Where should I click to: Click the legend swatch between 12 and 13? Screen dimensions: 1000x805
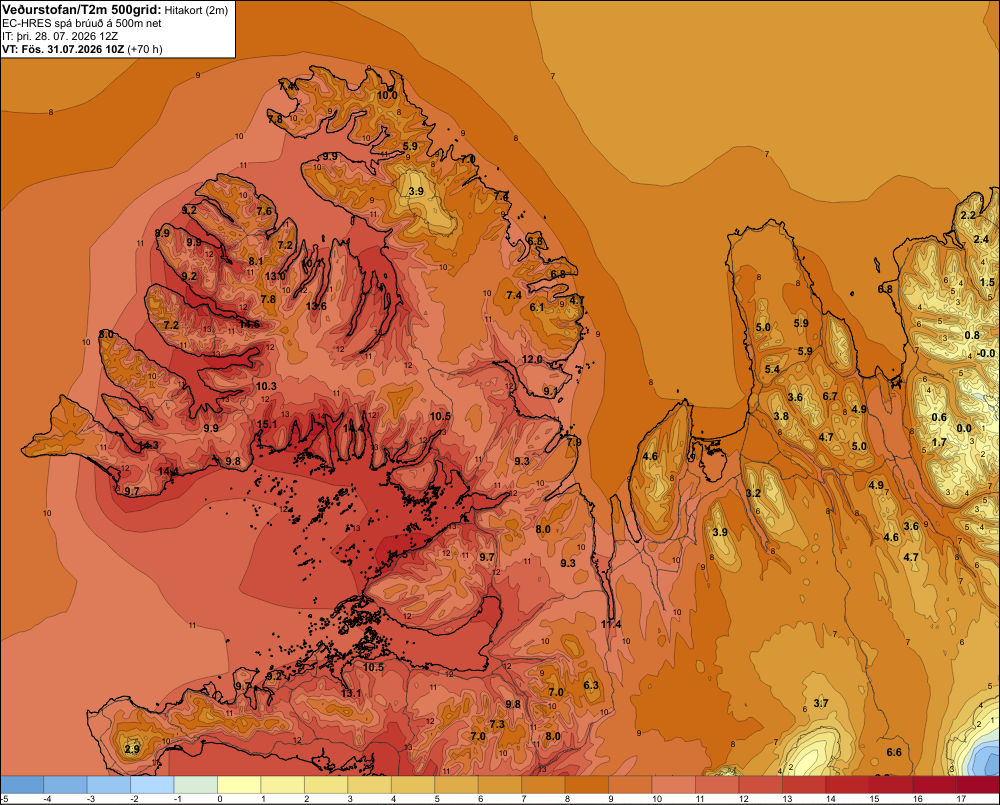click(760, 785)
